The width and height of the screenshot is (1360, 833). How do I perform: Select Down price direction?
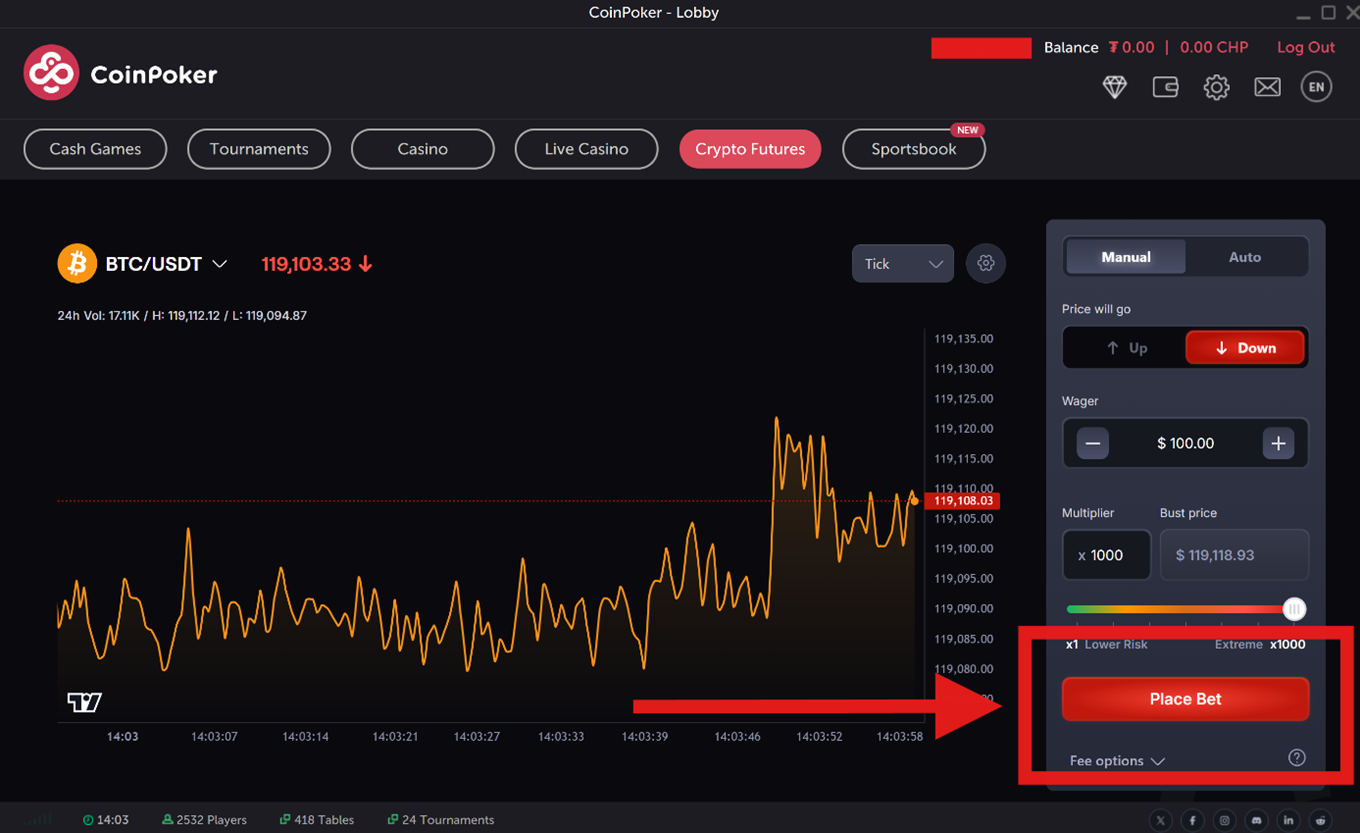tap(1245, 348)
